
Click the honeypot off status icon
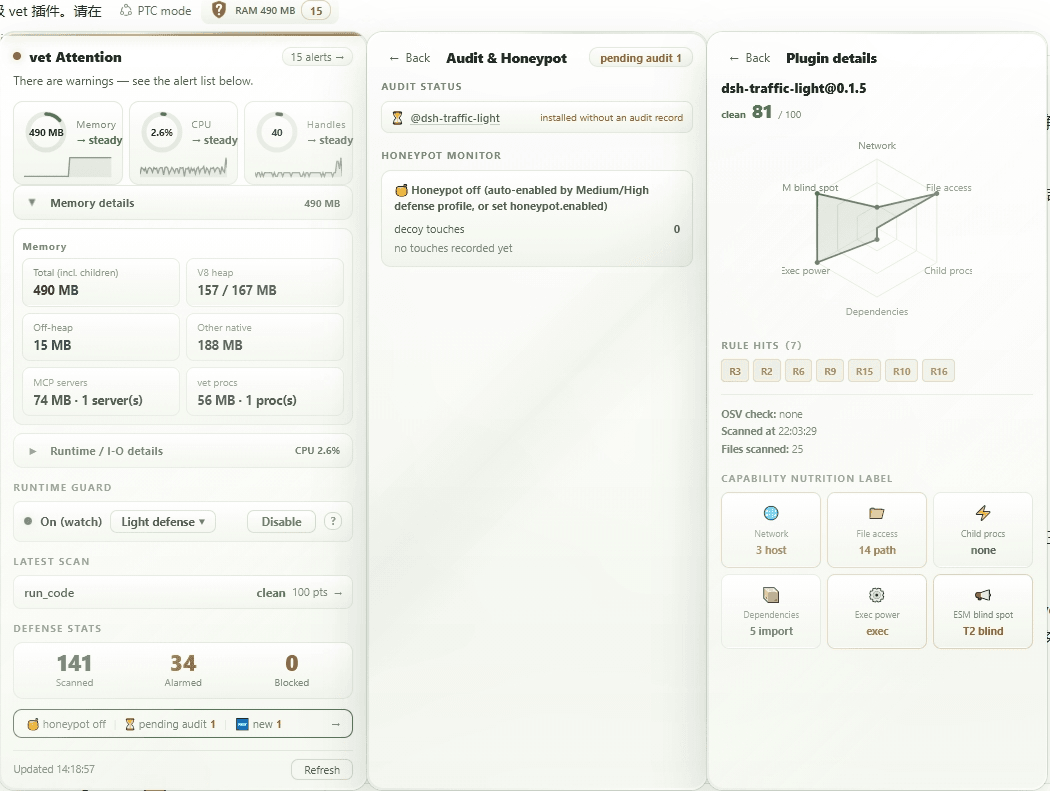click(x=33, y=724)
